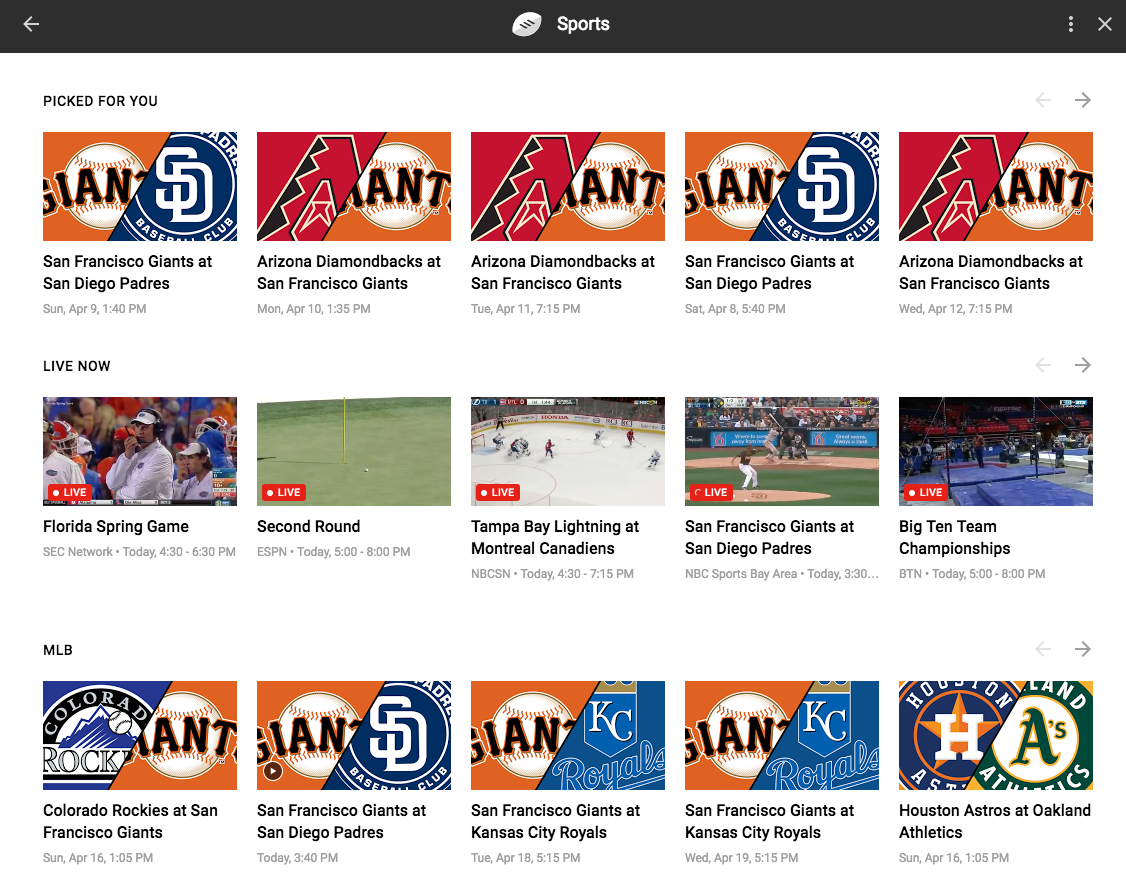Watch the live Big Ten Team Championships thumbnail
The height and width of the screenshot is (880, 1126).
(x=996, y=451)
